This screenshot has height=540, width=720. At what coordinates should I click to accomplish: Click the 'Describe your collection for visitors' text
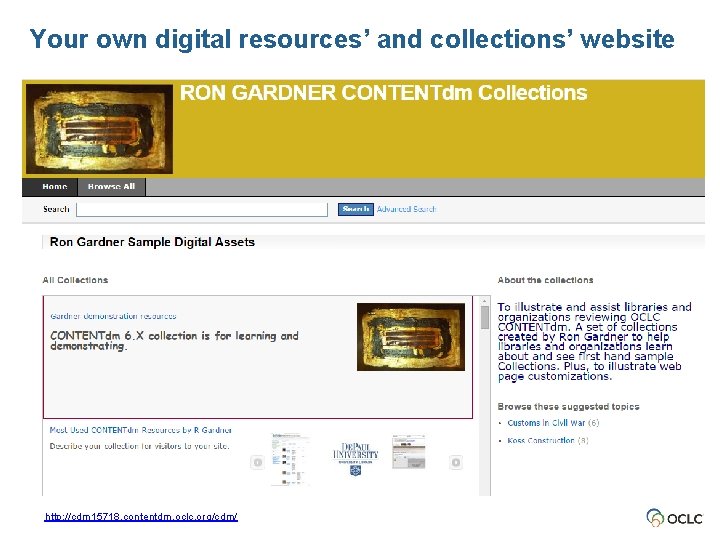tap(139, 446)
